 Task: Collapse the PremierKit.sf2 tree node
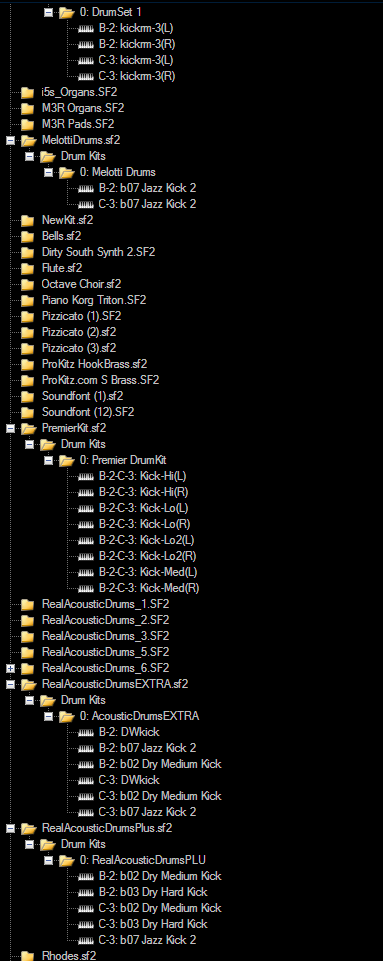coord(10,428)
